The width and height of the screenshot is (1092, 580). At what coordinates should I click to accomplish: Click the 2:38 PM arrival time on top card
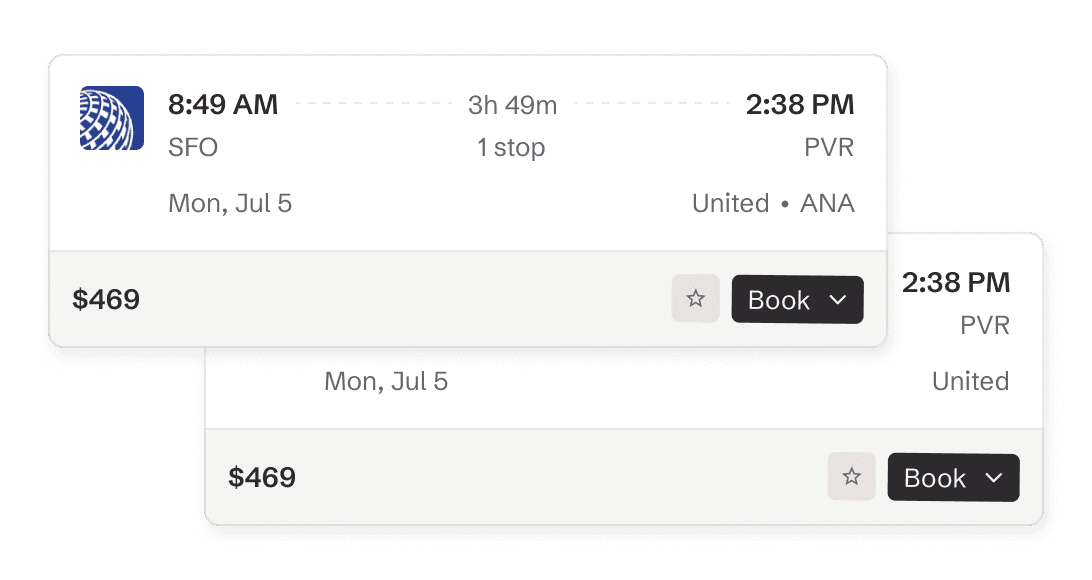click(800, 104)
